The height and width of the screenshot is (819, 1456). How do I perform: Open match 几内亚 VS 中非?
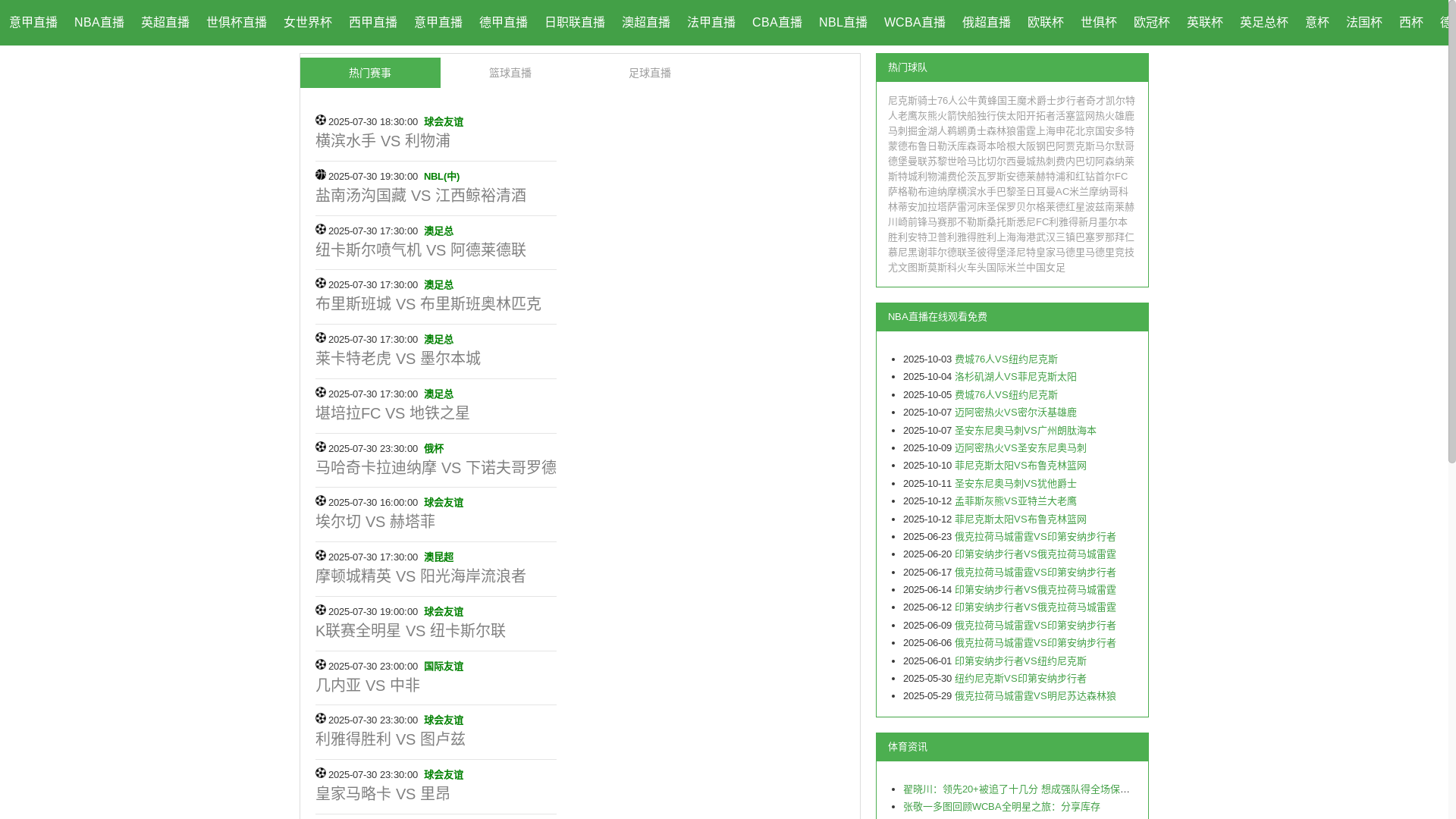pyautogui.click(x=368, y=686)
